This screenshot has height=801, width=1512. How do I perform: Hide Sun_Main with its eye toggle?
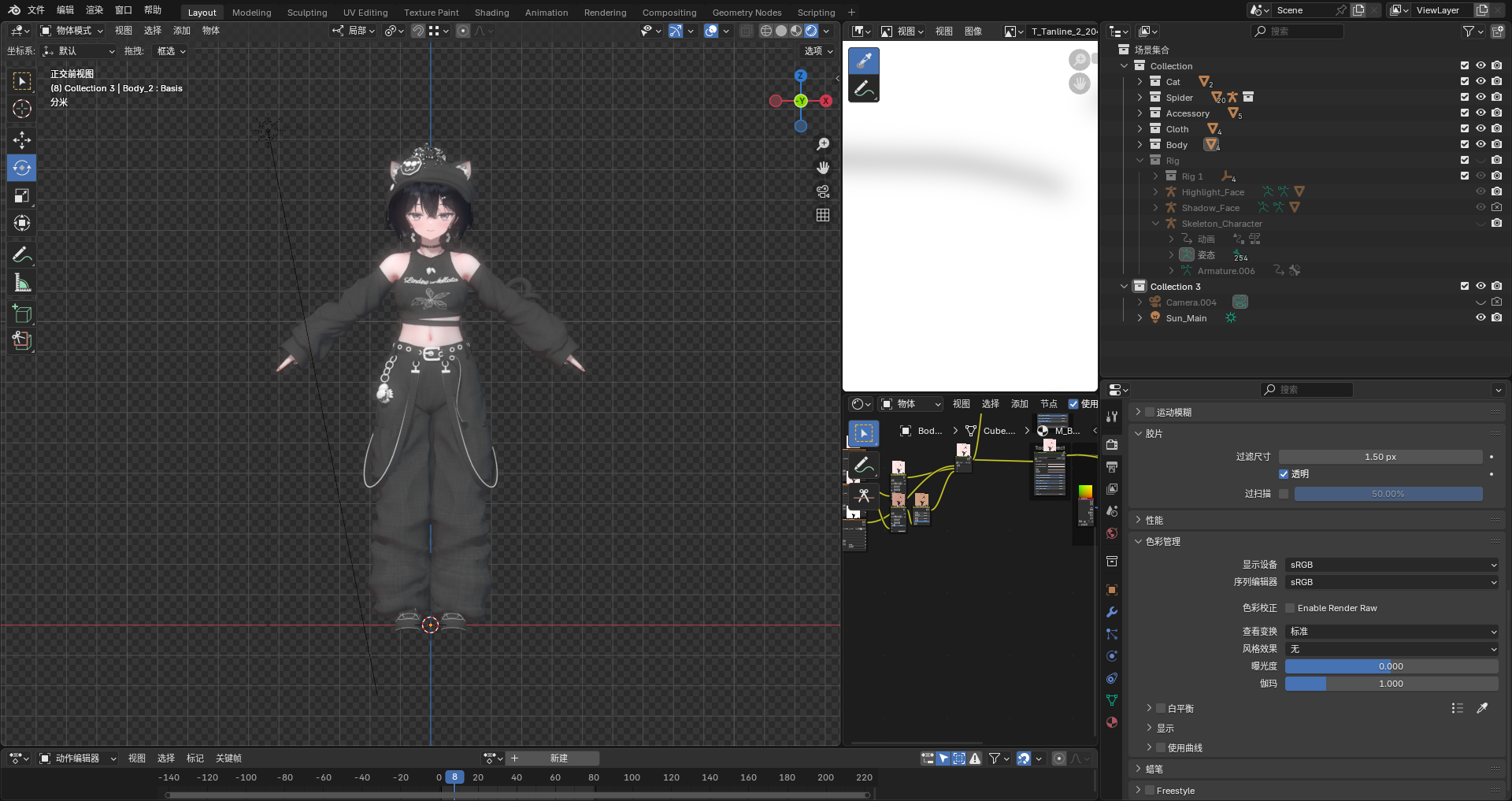(1481, 317)
